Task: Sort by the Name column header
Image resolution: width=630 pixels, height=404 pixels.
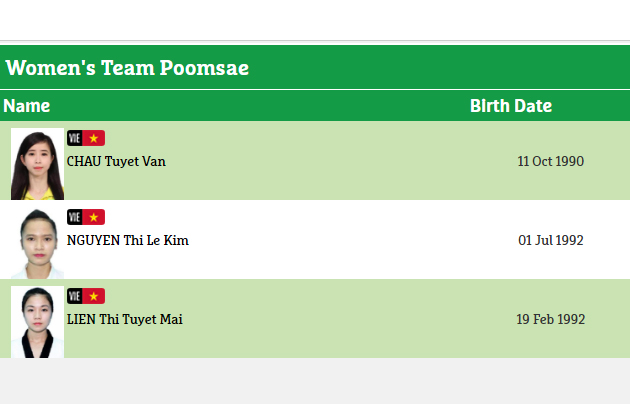Action: (26, 106)
